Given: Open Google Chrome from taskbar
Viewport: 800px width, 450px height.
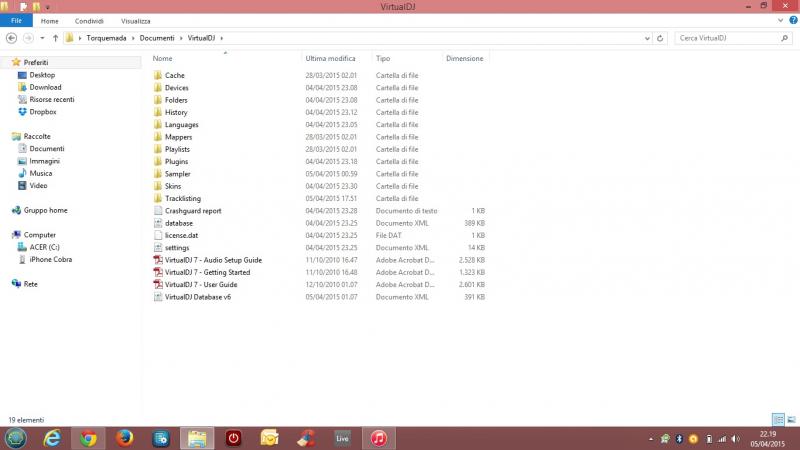Looking at the screenshot, I should 88,438.
